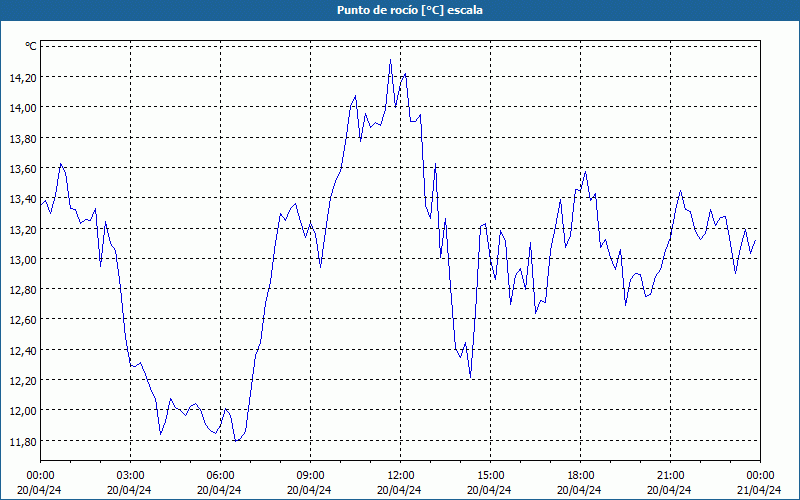This screenshot has width=800, height=500.
Task: Click the chart title 'Punto de rocío [°C] escala'
Action: click(x=410, y=10)
